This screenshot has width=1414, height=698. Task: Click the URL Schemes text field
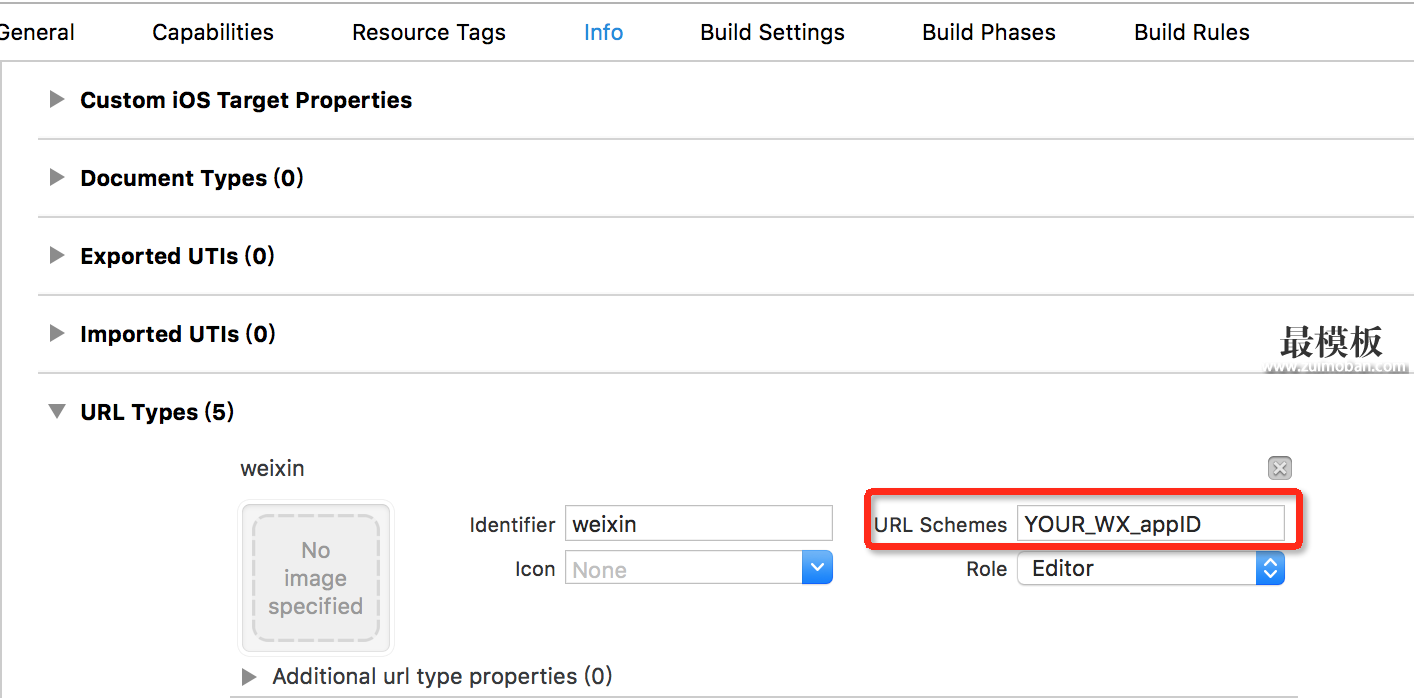coord(1150,524)
